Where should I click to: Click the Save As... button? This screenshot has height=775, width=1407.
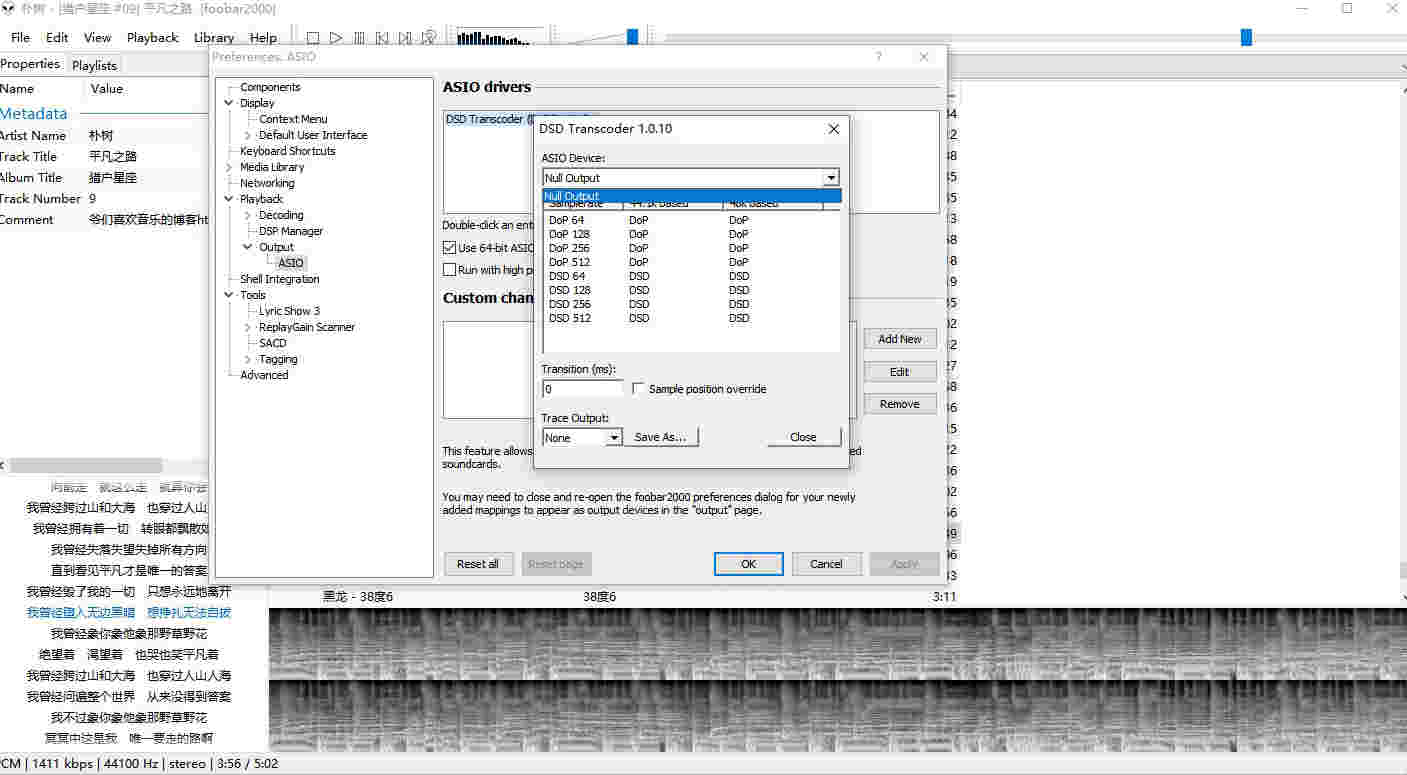click(660, 437)
